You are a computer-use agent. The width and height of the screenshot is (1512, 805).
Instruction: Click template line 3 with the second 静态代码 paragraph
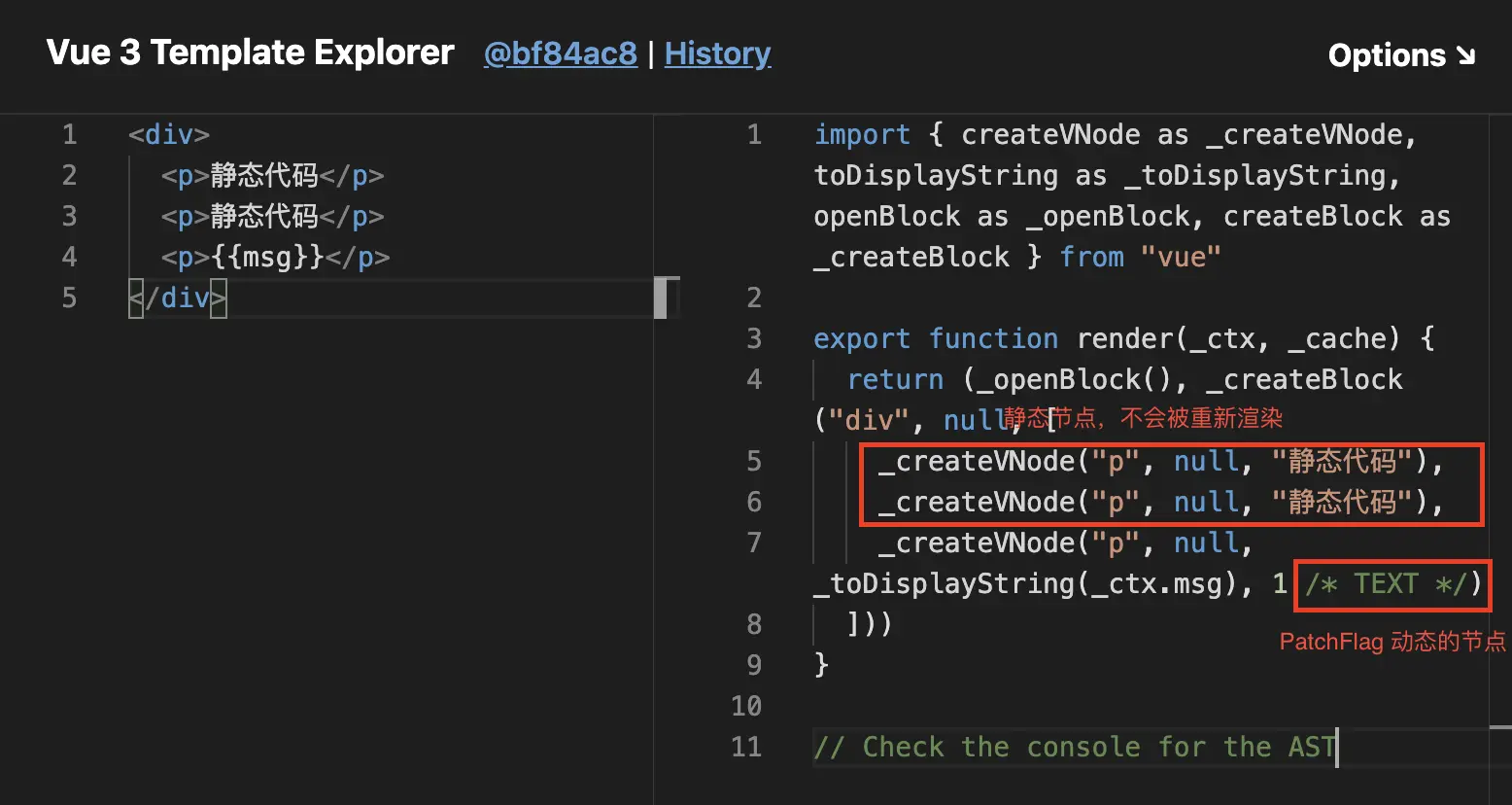tap(273, 216)
